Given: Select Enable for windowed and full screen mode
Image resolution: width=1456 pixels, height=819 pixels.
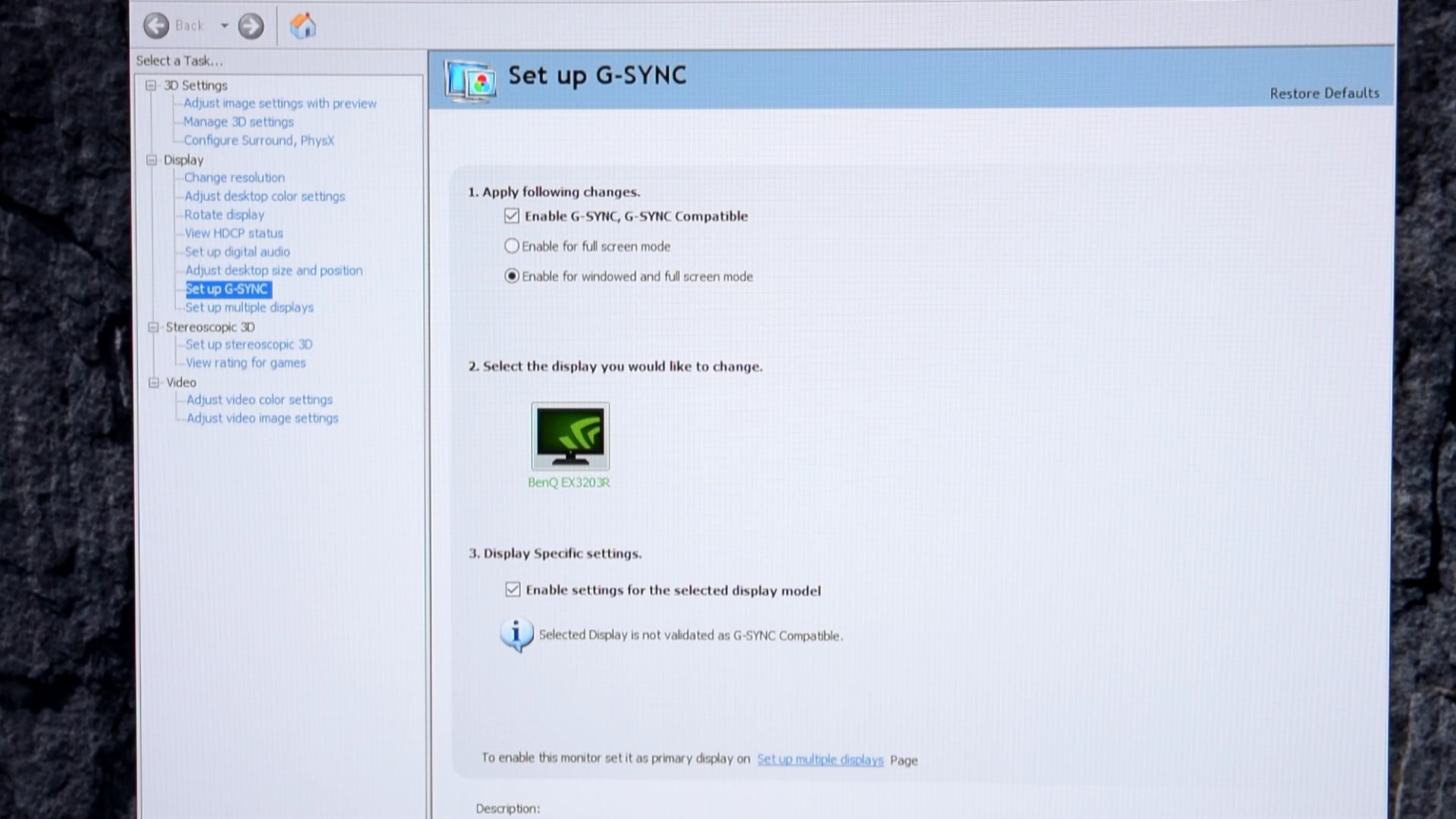Looking at the screenshot, I should coord(512,277).
